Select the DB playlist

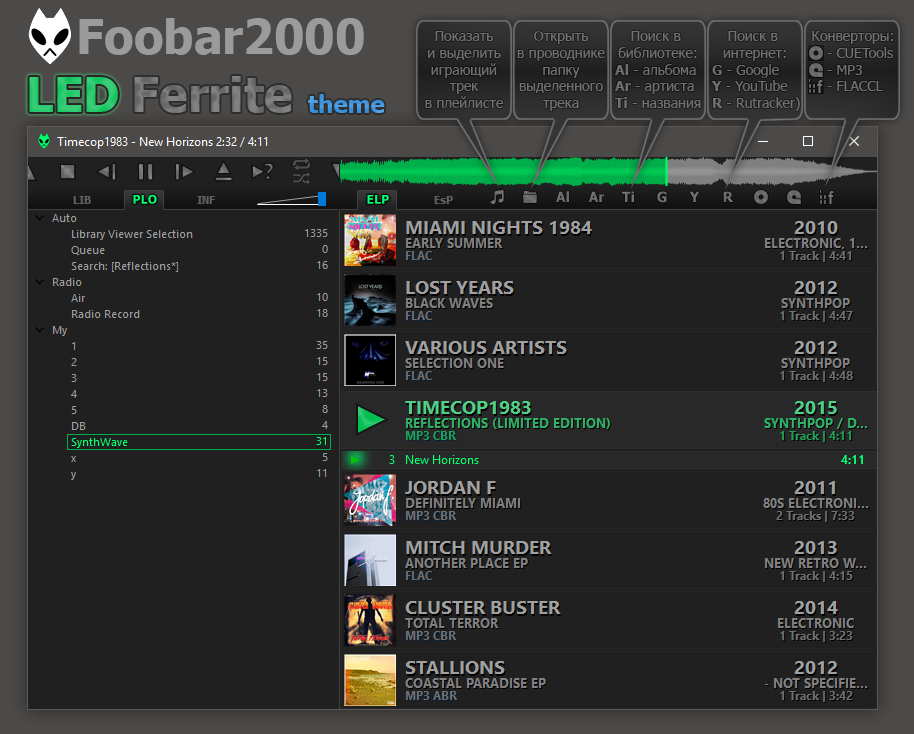pos(199,426)
